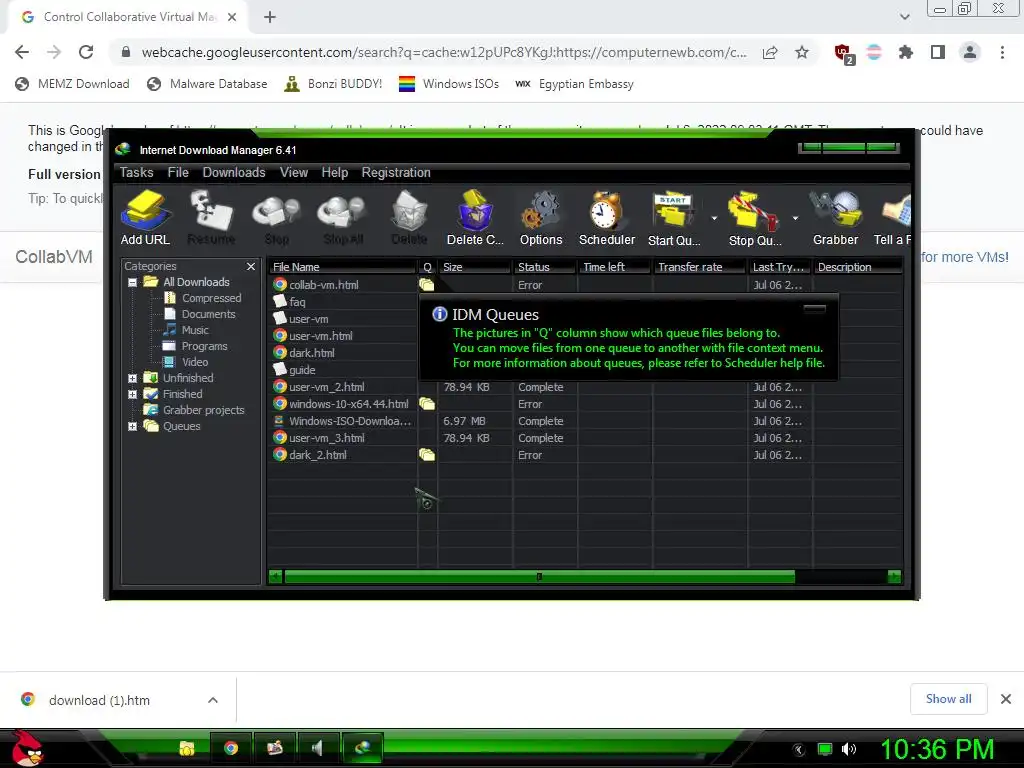Click the Description column header
Screen dimensions: 1024x768
pyautogui.click(x=858, y=267)
